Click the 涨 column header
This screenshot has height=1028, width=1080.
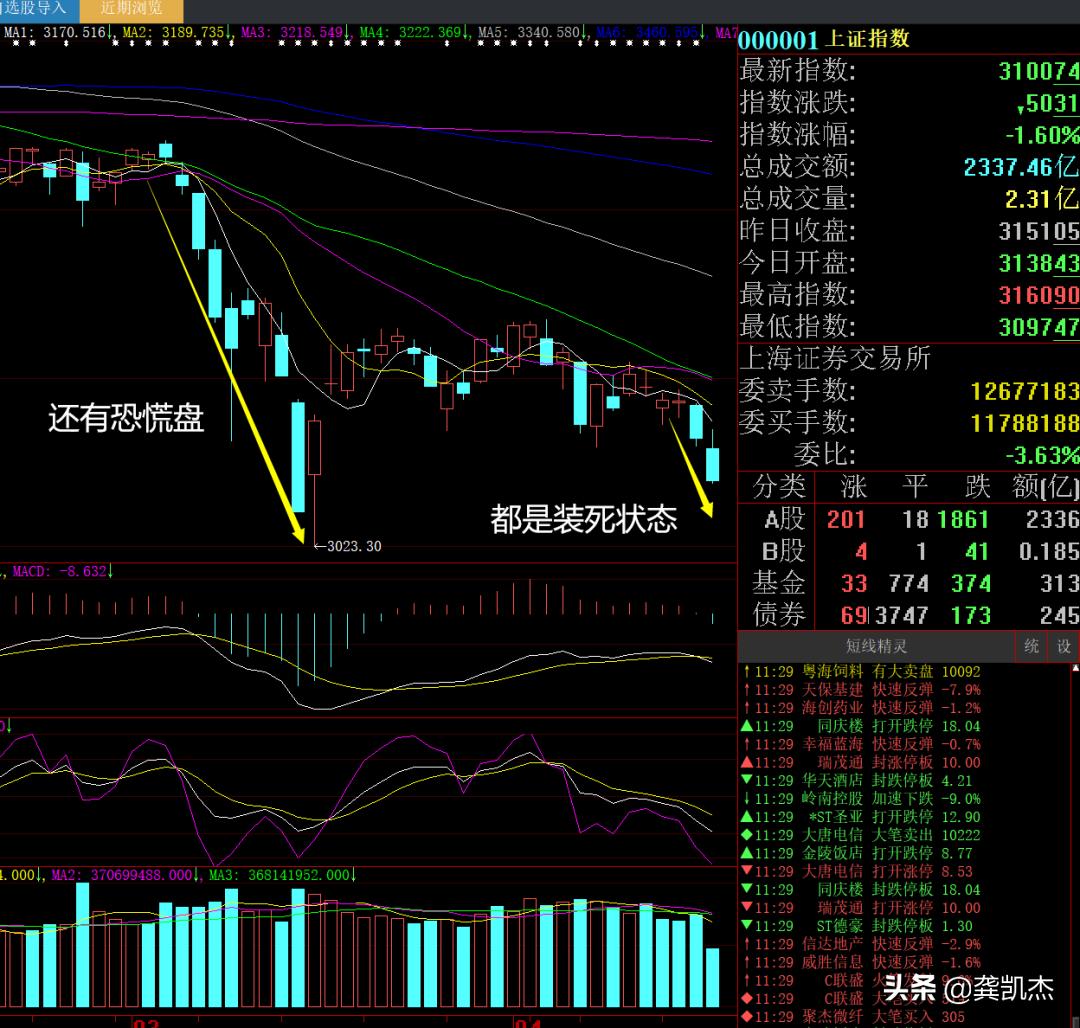(x=853, y=487)
